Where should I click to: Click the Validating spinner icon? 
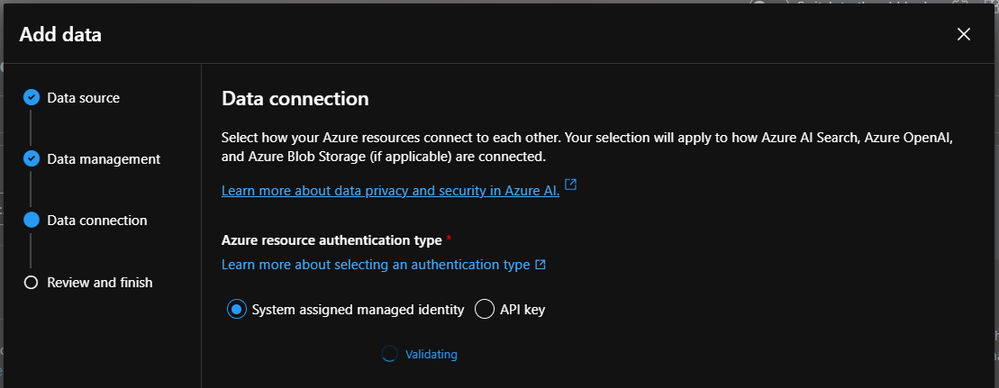click(x=389, y=354)
